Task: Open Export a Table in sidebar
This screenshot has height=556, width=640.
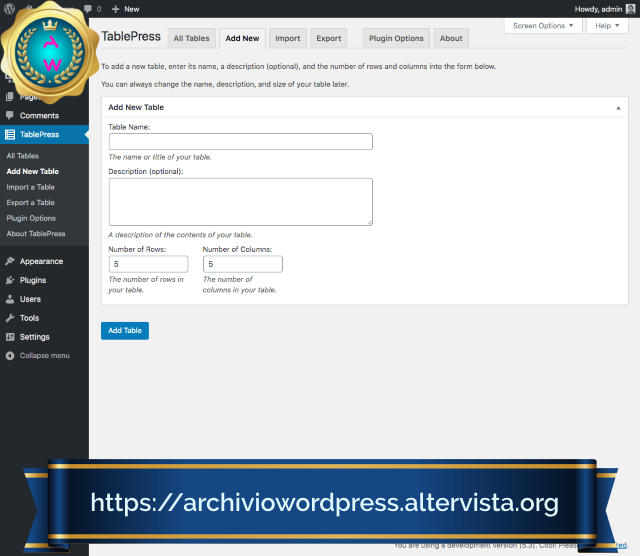Action: tap(31, 202)
